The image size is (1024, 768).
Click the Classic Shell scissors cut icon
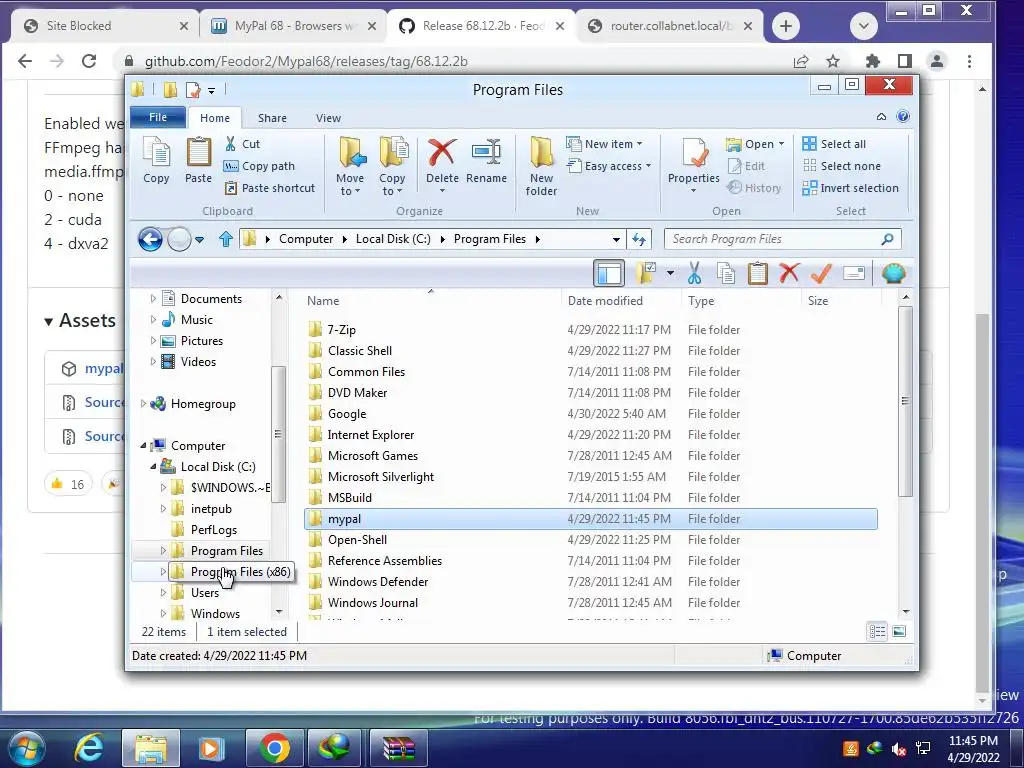[x=694, y=274]
